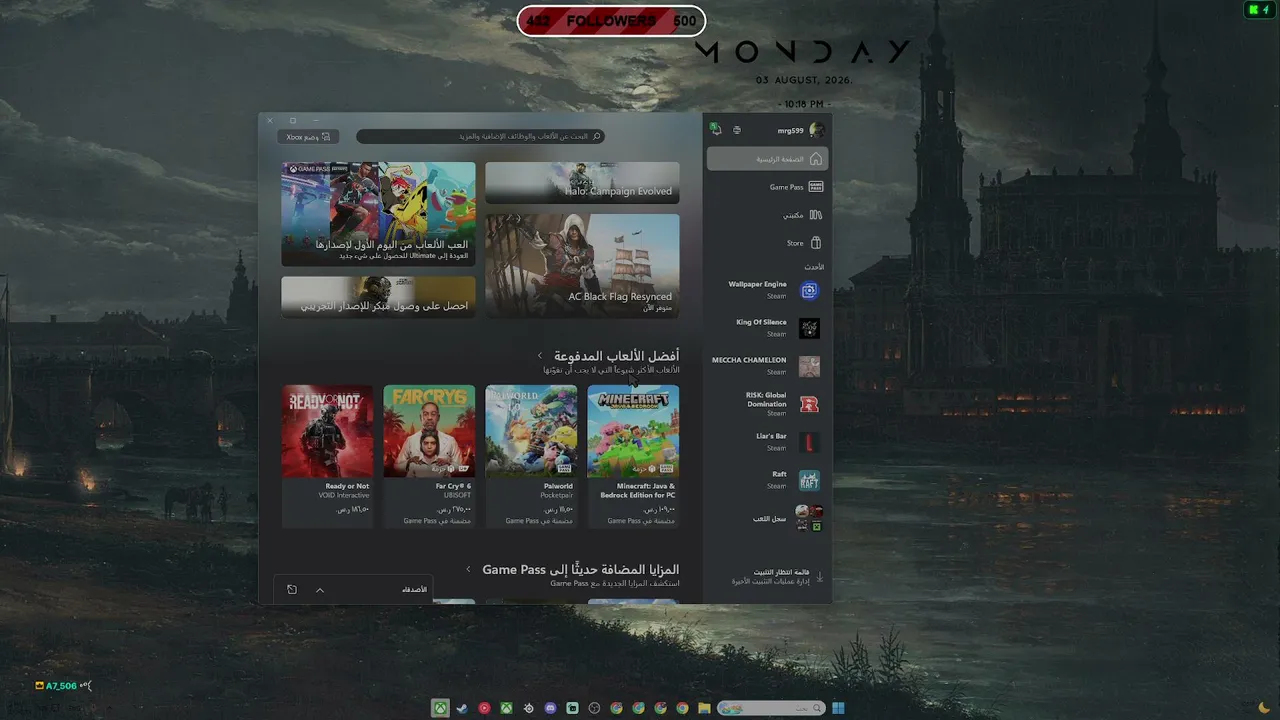The width and height of the screenshot is (1280, 720).
Task: Go to the My Library tab
Action: pos(767,215)
